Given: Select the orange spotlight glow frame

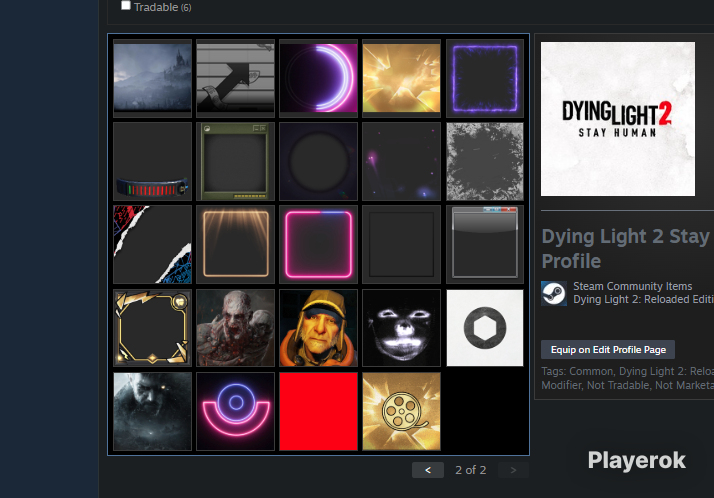Looking at the screenshot, I should (235, 244).
